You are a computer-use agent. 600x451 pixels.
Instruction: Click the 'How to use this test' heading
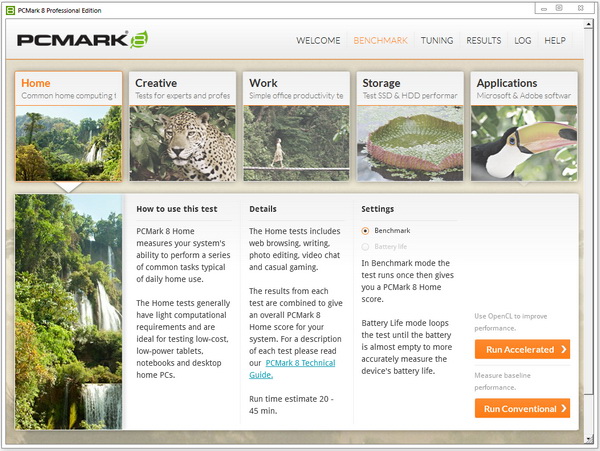pyautogui.click(x=177, y=209)
